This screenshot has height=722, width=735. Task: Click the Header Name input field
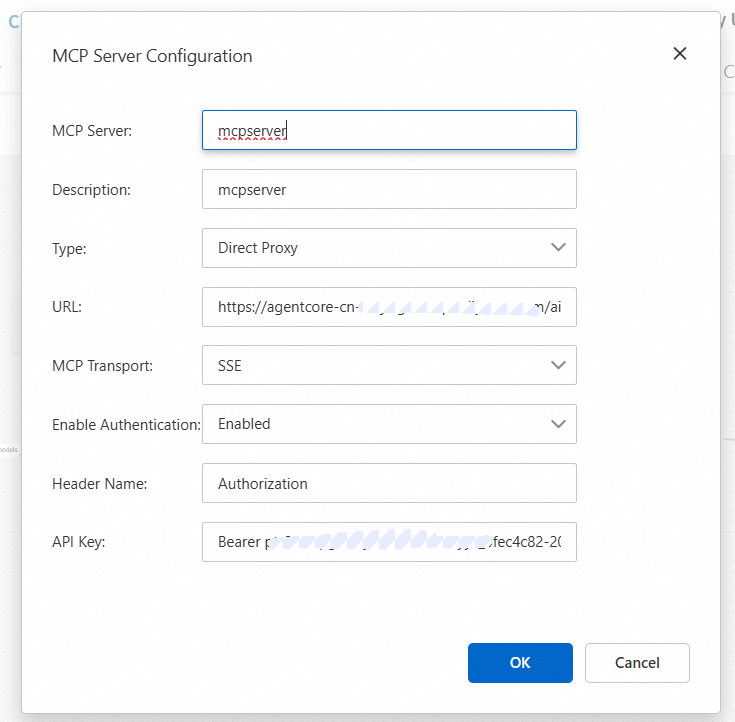[389, 483]
